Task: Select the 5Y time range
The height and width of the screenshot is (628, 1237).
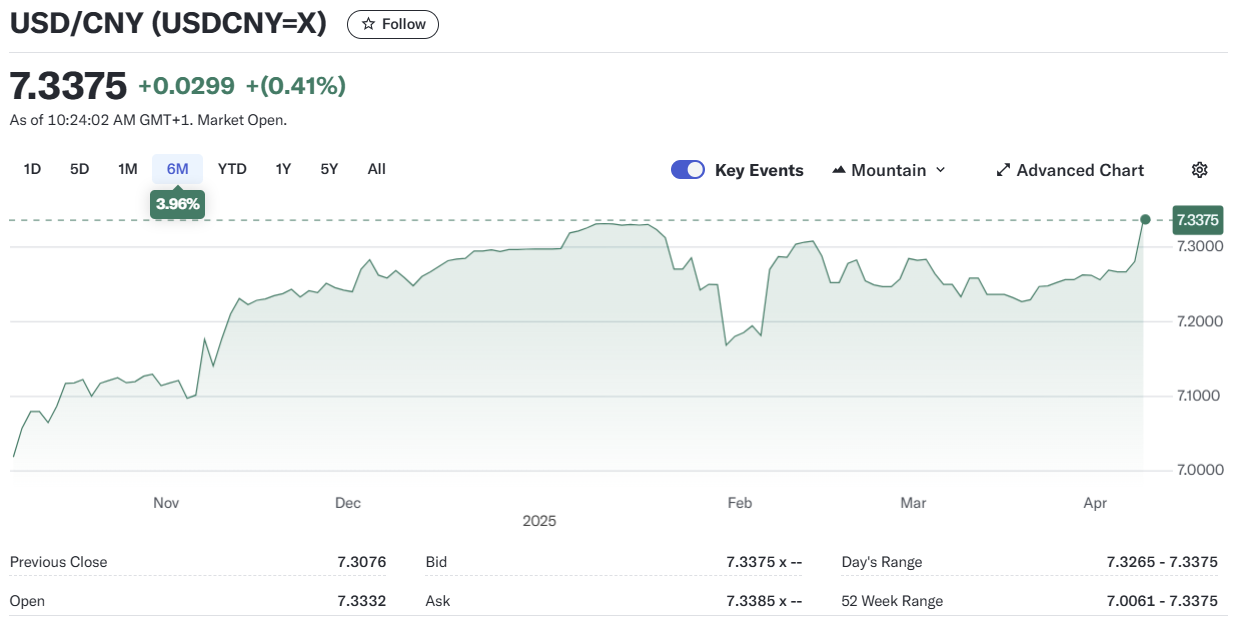Action: click(329, 169)
